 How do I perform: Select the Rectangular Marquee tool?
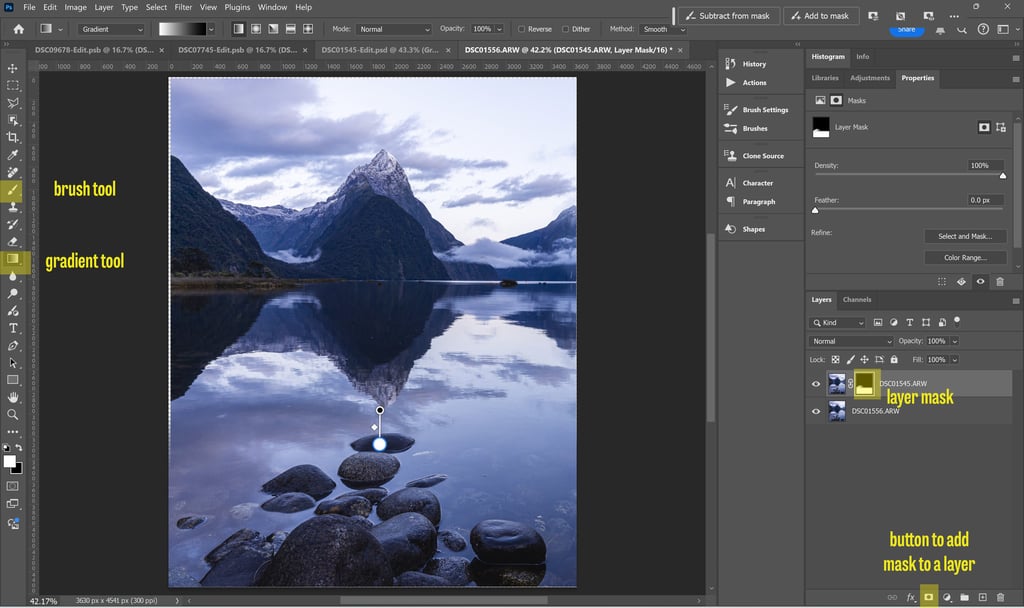tap(12, 86)
